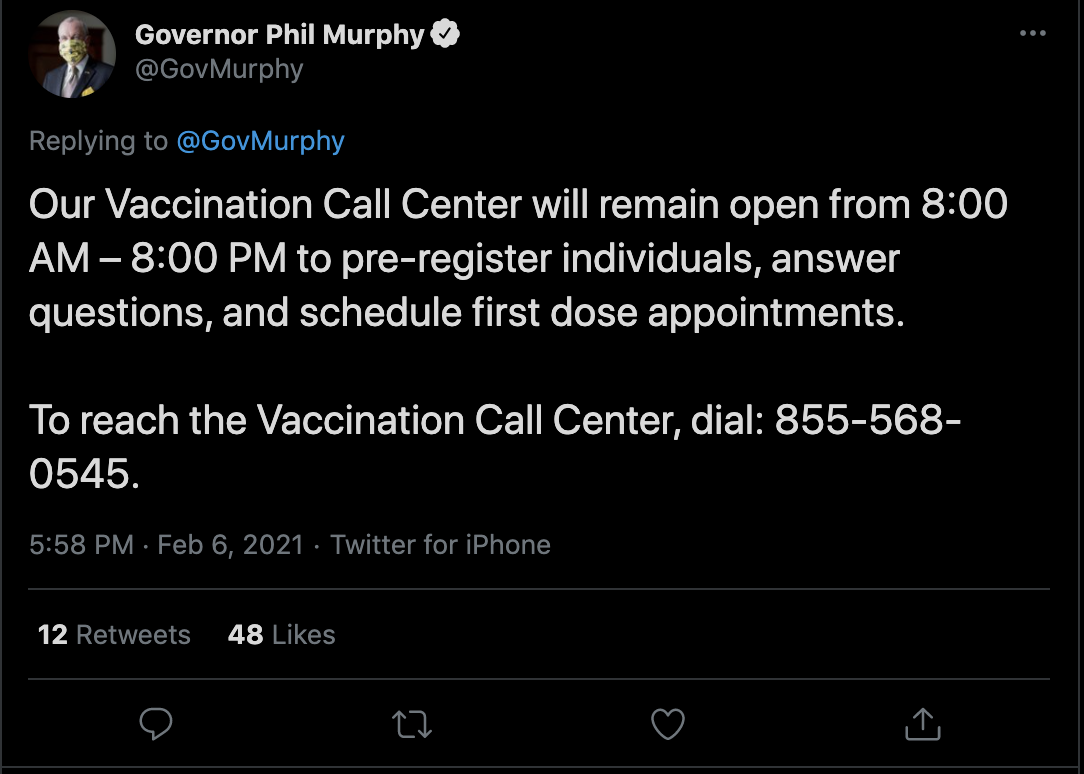Open the more options ellipsis menu
Image resolution: width=1084 pixels, height=774 pixels.
point(1032,34)
